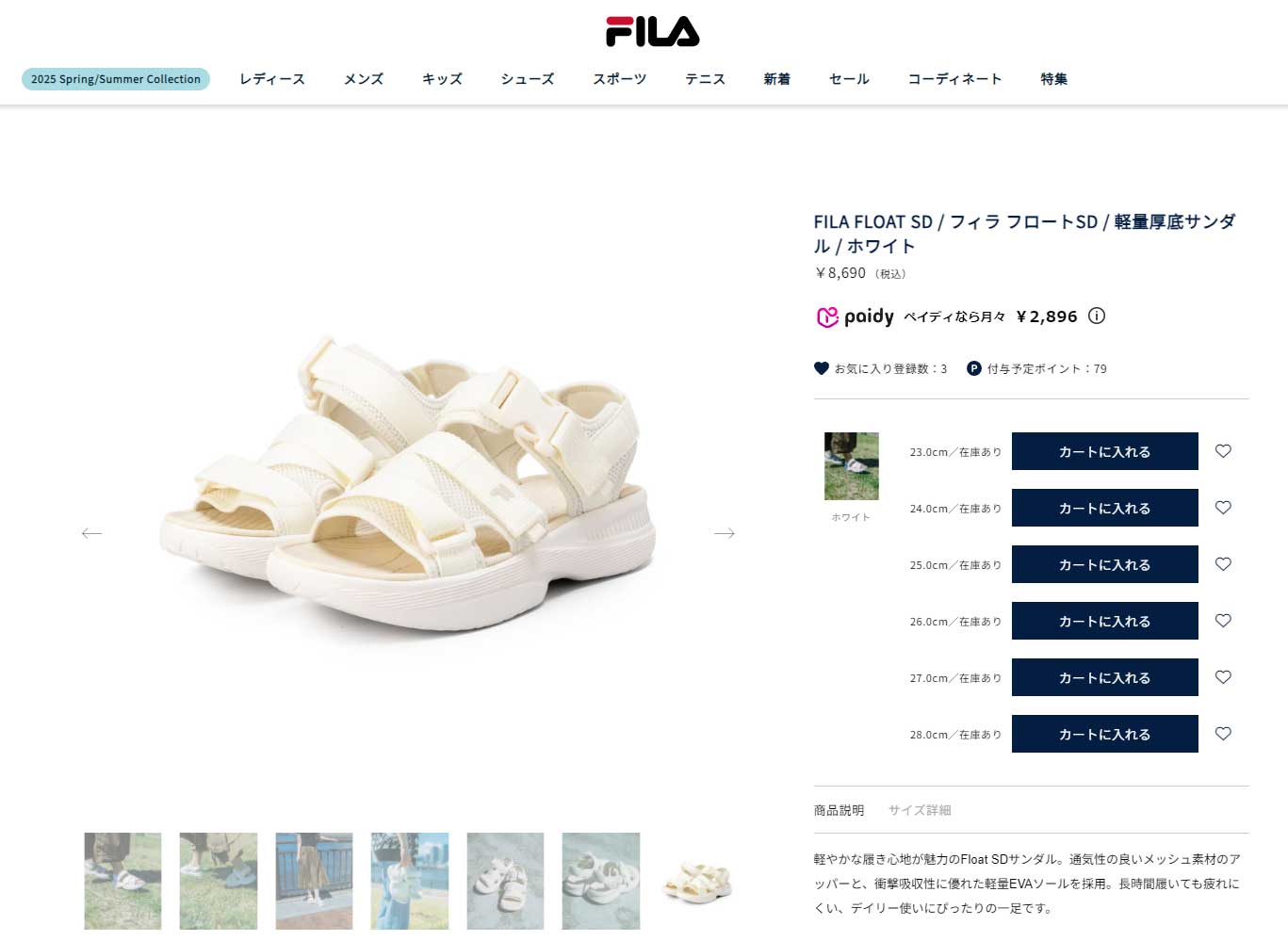Add 27.0cm size to cart
This screenshot has height=941, width=1288.
(x=1105, y=677)
